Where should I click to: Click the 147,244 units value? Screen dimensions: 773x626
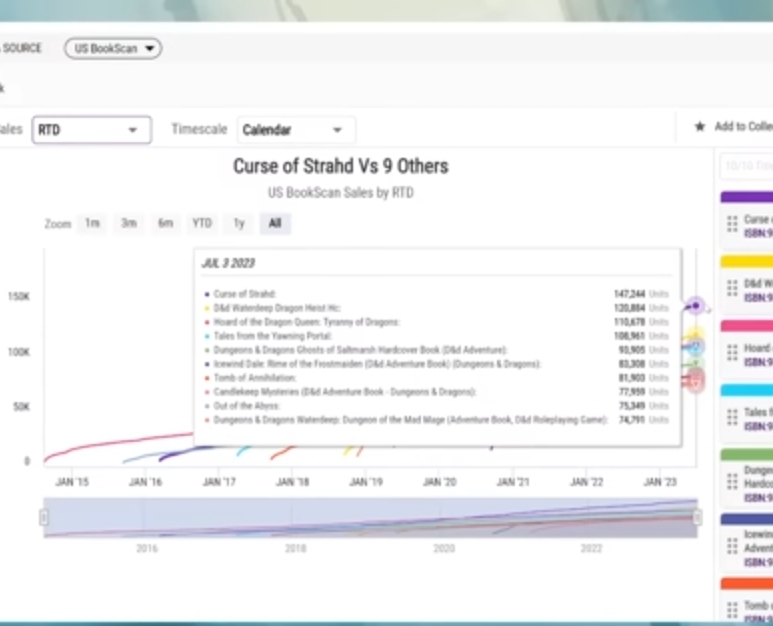click(x=630, y=294)
